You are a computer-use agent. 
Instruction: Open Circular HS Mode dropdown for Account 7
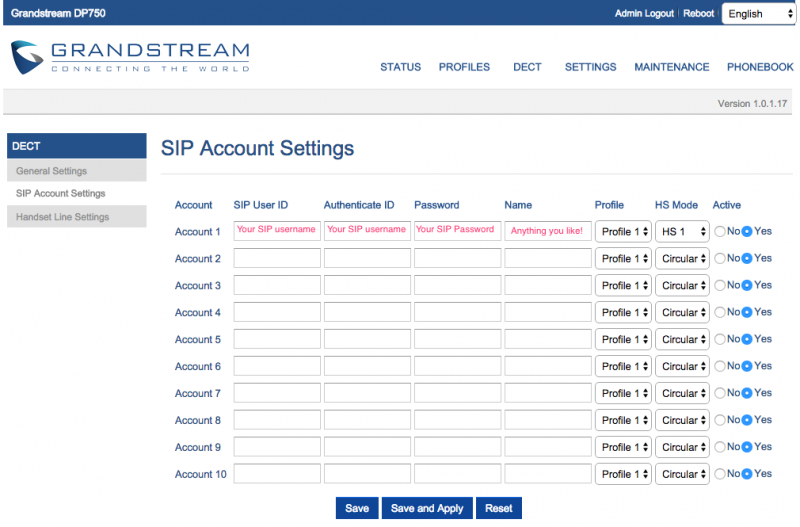682,393
